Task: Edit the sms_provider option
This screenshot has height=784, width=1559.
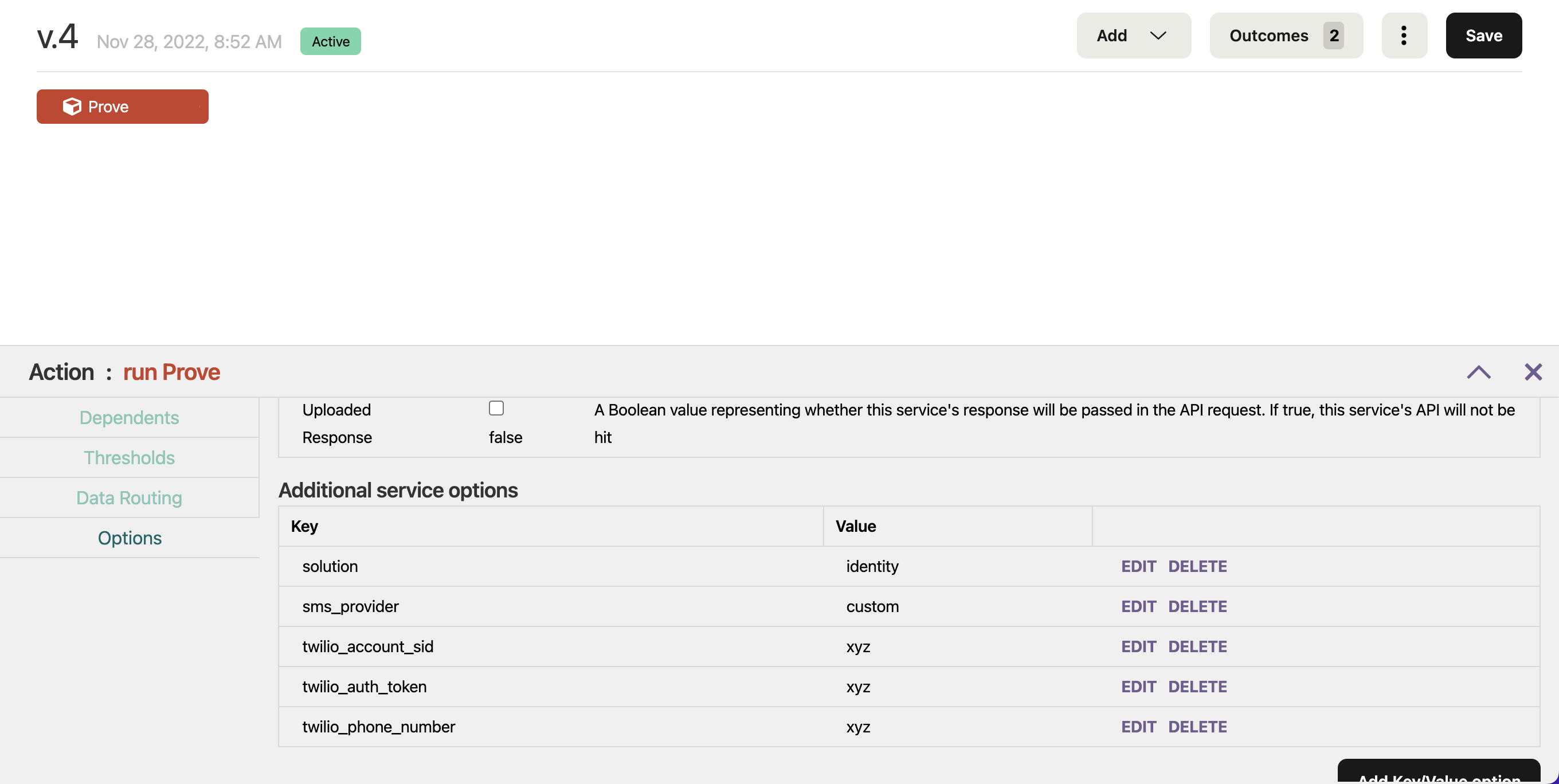Action: point(1138,606)
